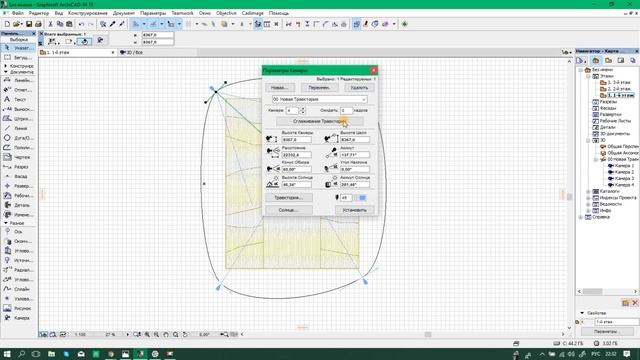Open the Конструирование menu
The image size is (640, 360).
87,13
